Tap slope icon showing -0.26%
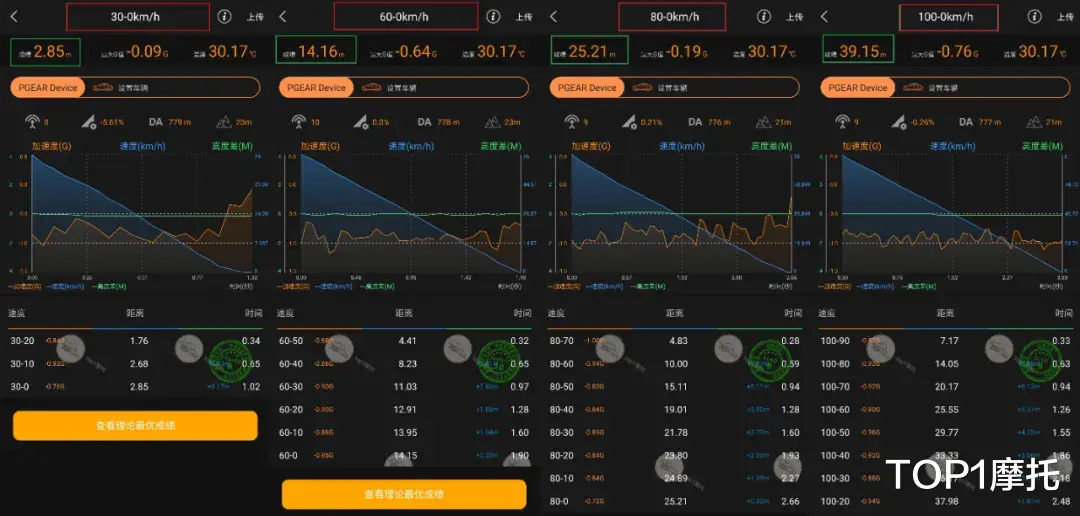The height and width of the screenshot is (516, 1080). [900, 122]
